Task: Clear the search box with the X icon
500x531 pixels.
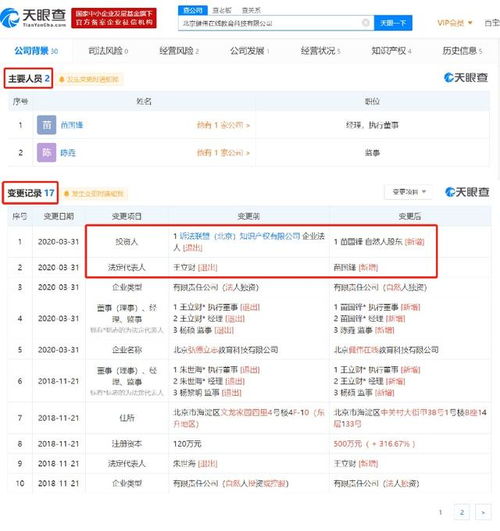Action: coord(366,23)
